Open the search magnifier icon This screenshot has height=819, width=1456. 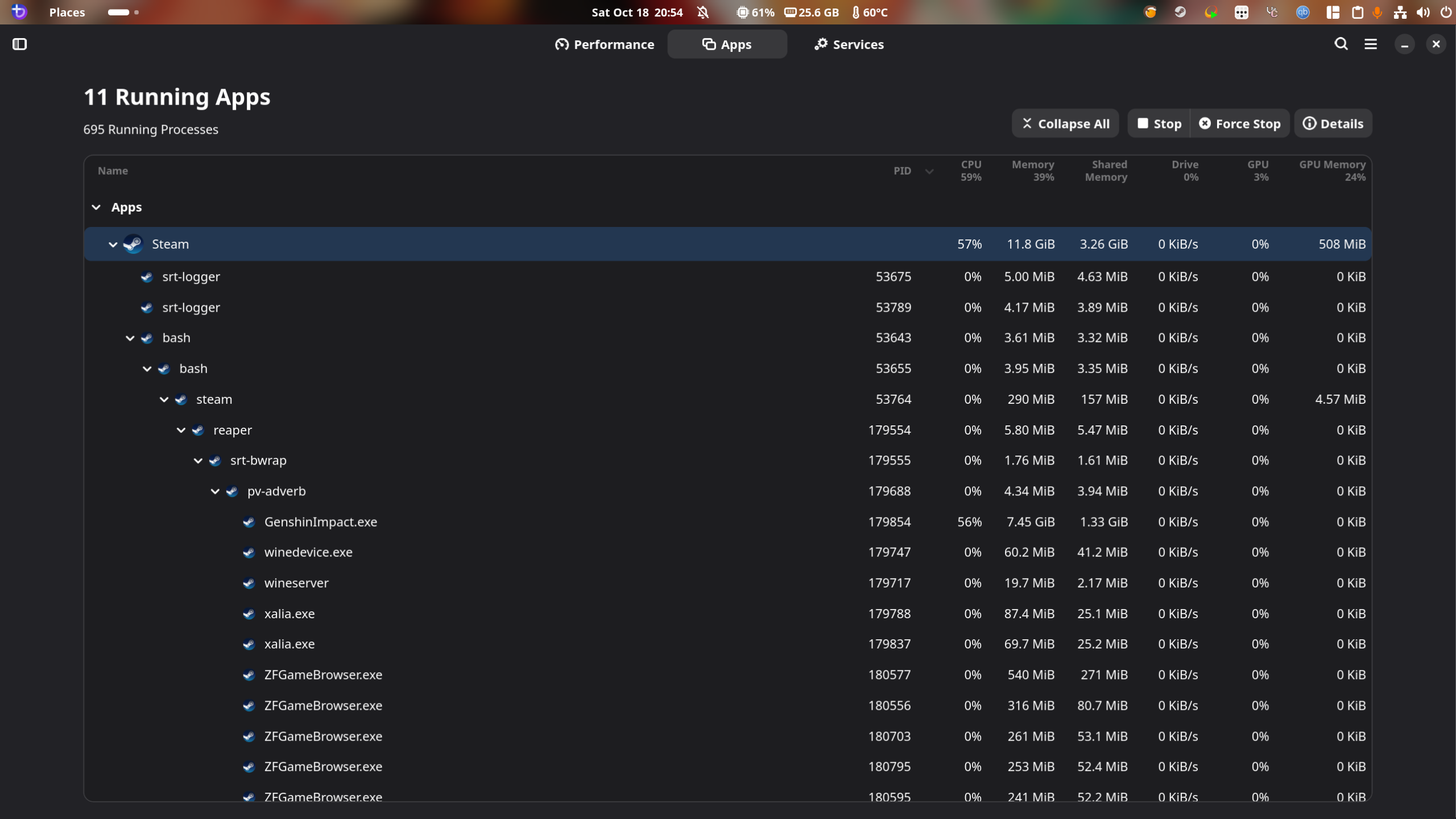point(1341,44)
